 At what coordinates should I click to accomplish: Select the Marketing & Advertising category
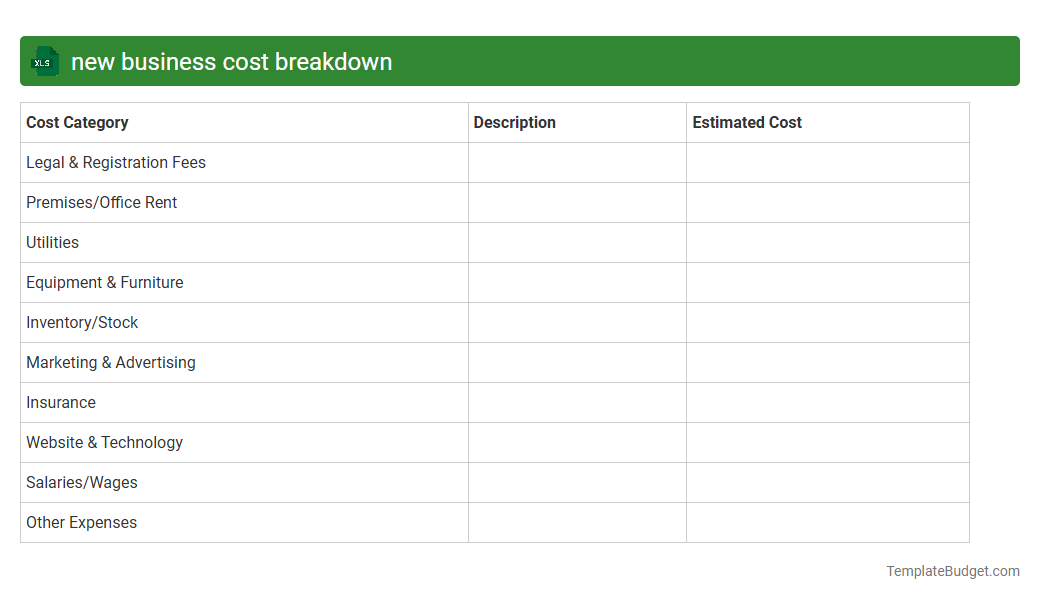[111, 362]
